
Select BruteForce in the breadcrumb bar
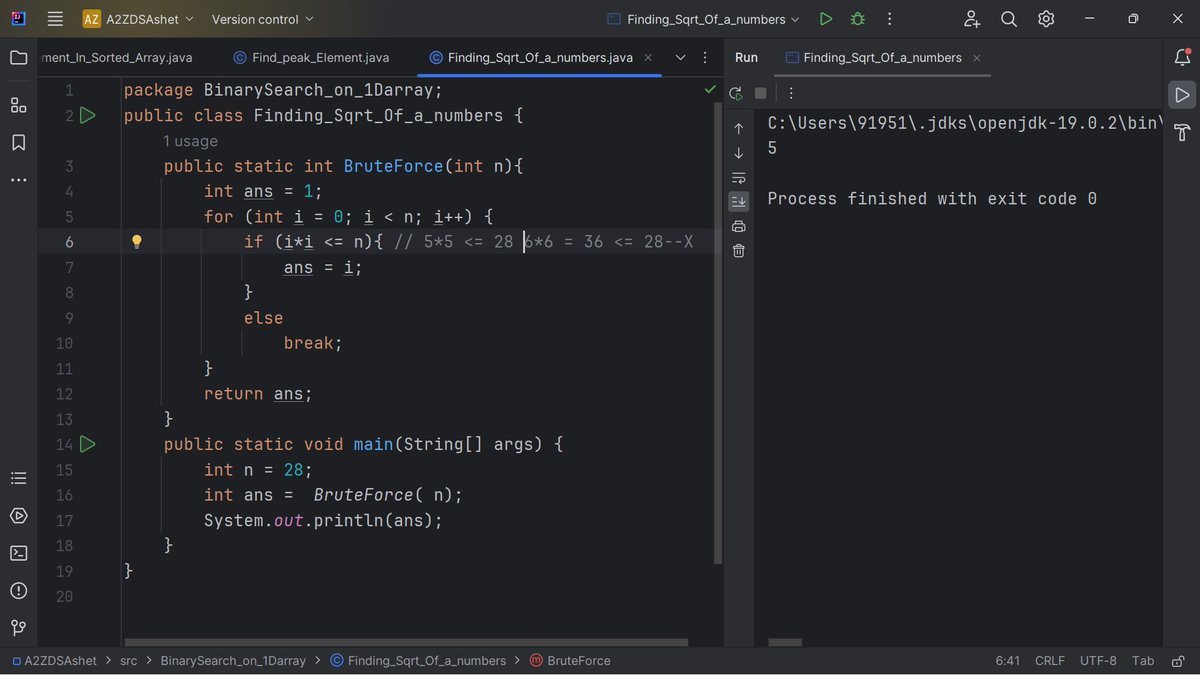[579, 660]
